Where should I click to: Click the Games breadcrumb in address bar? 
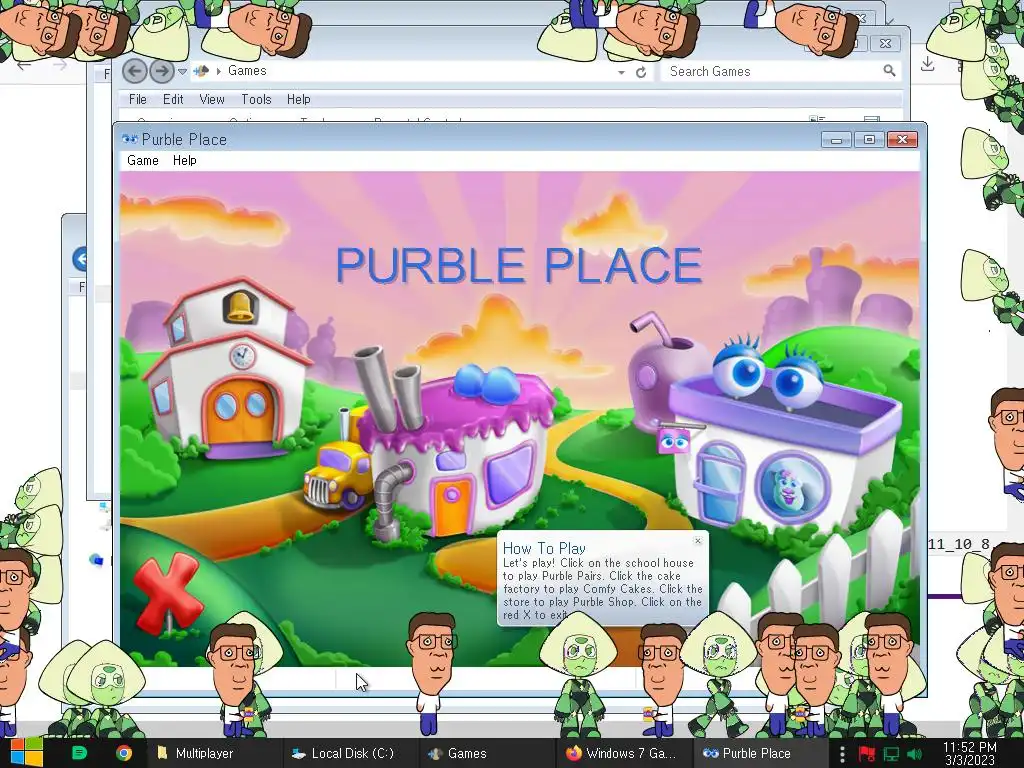tap(247, 71)
